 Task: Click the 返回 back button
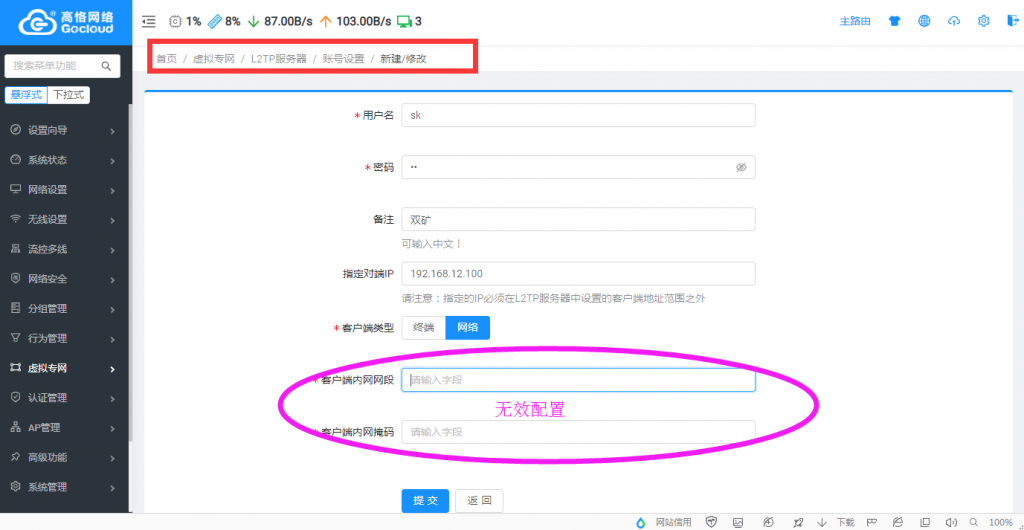pyautogui.click(x=479, y=501)
